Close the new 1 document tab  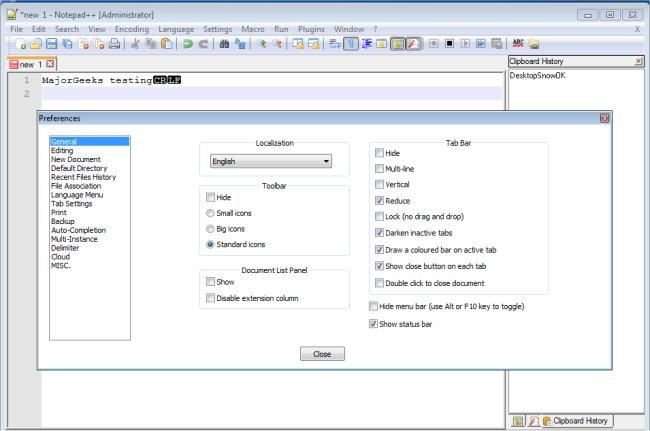50,64
